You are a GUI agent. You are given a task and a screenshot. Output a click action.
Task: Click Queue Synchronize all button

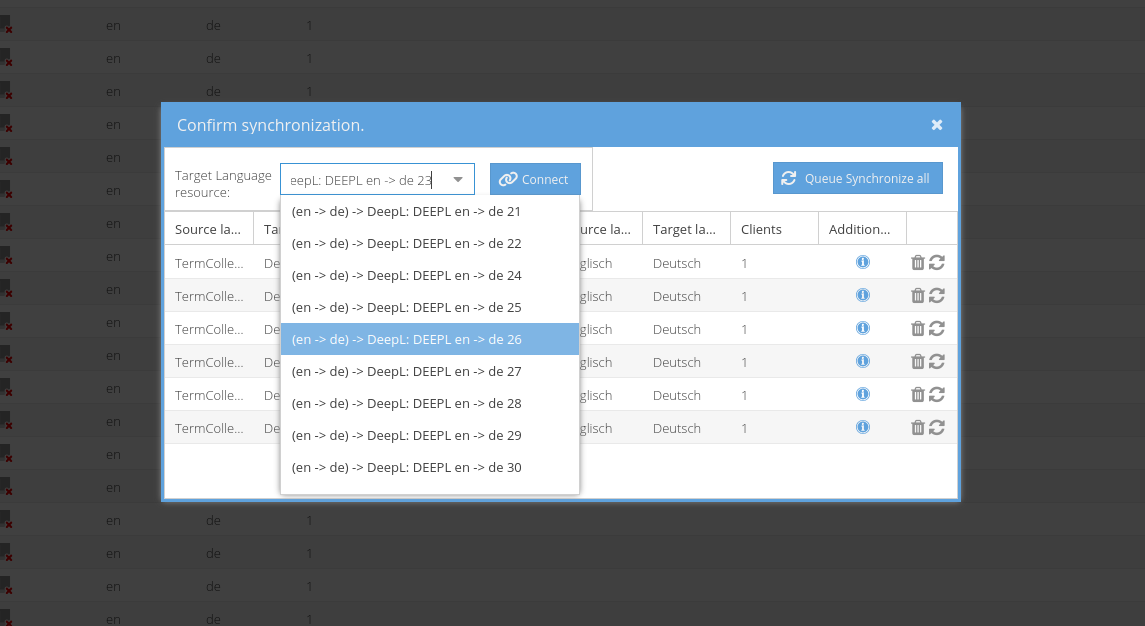click(857, 179)
